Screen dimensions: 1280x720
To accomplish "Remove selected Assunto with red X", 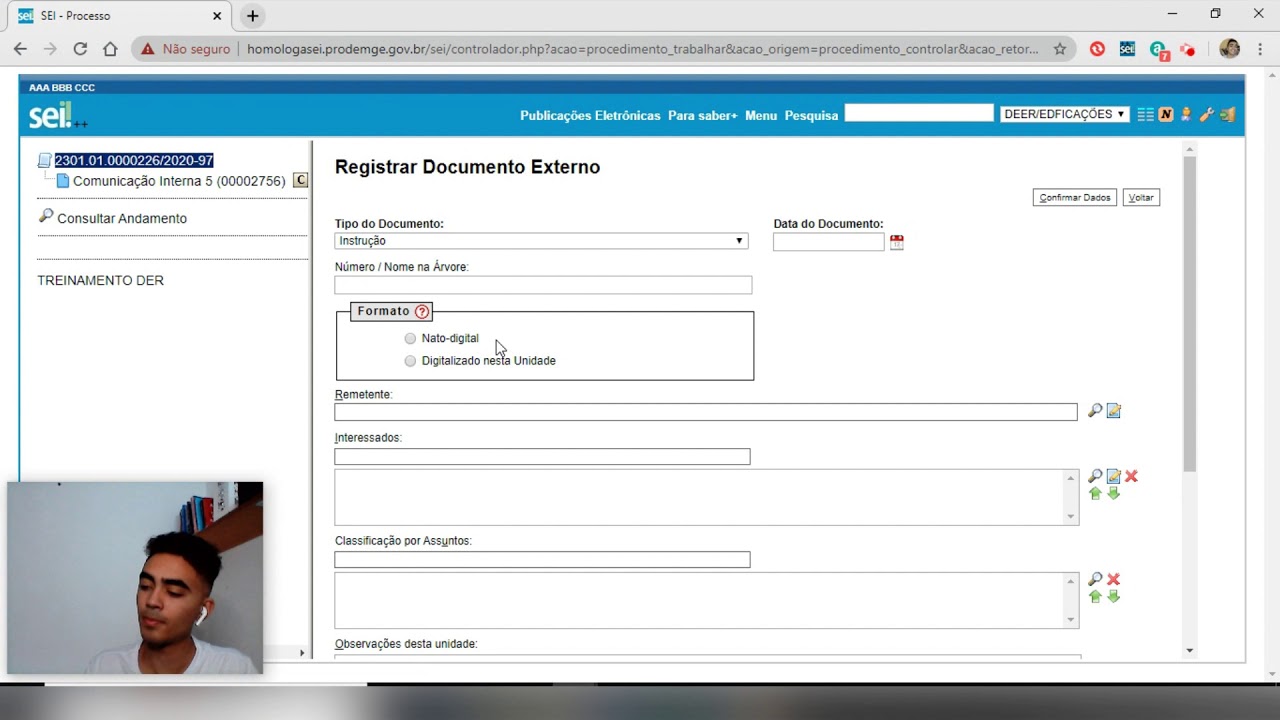I will (x=1113, y=580).
